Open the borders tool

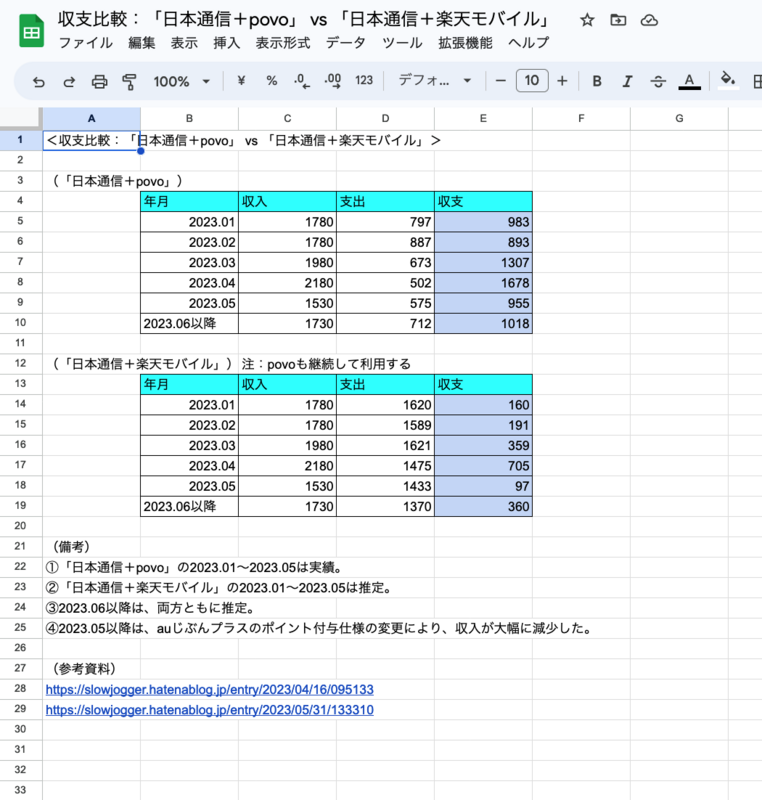[x=757, y=81]
